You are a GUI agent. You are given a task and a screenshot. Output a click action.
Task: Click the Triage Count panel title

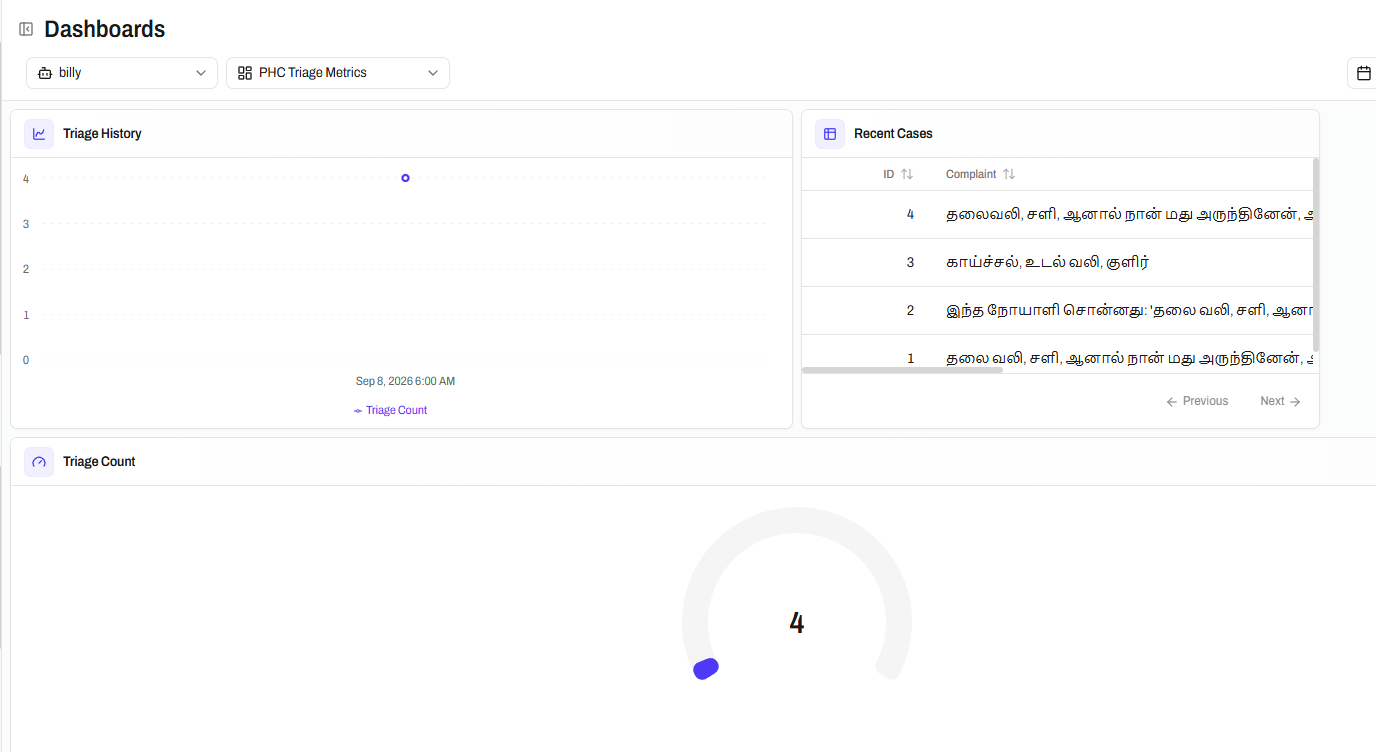(99, 462)
